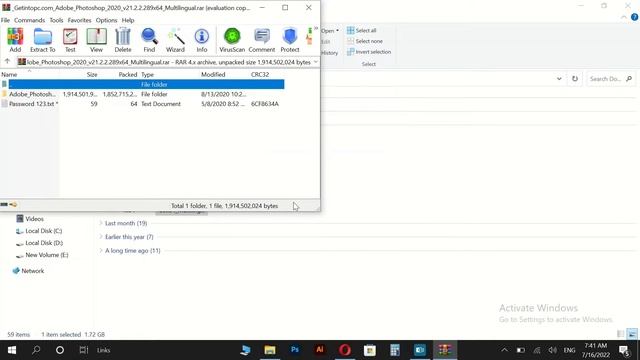Select the Adobe_Photosh... folder row

142,94
